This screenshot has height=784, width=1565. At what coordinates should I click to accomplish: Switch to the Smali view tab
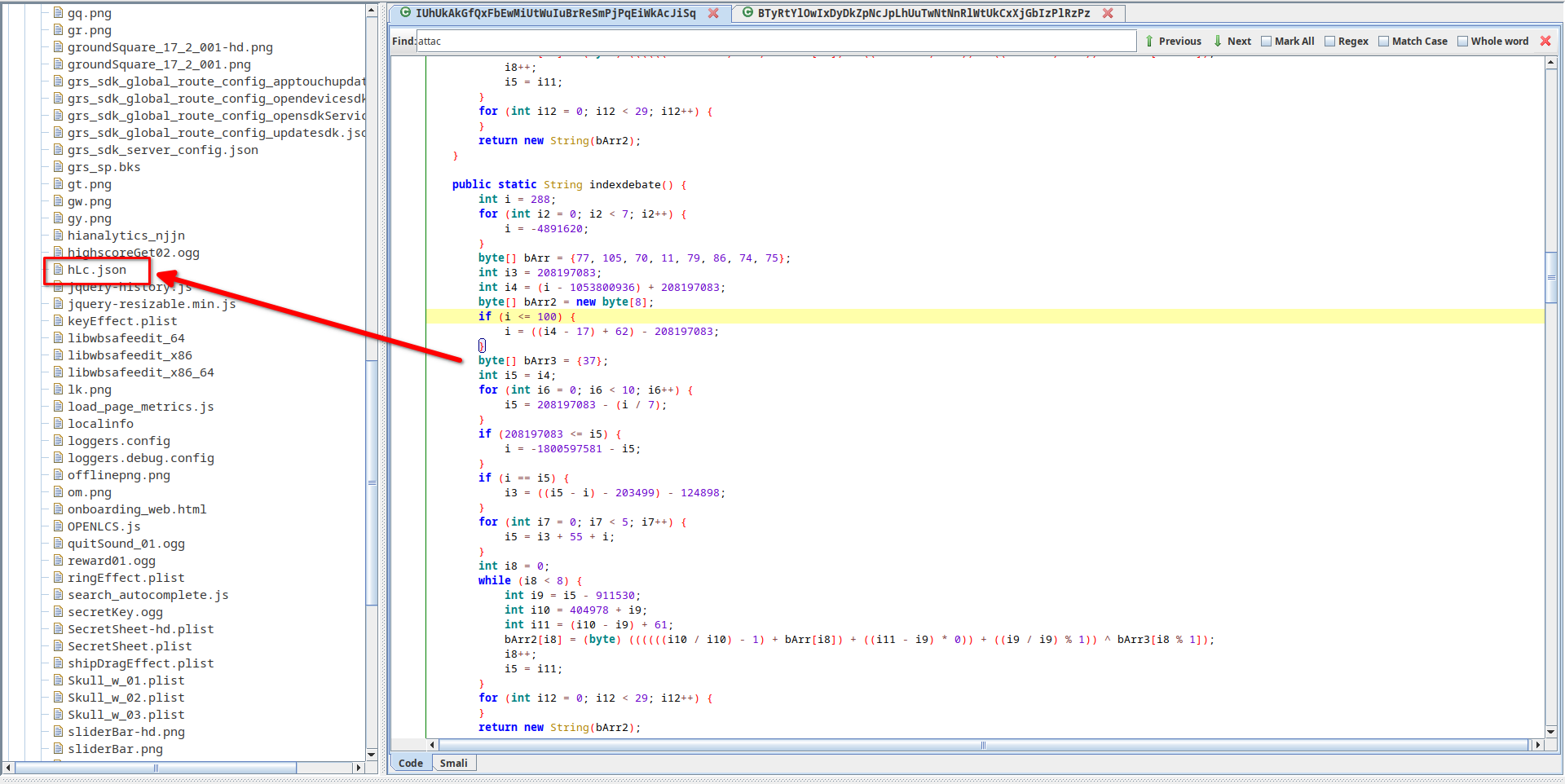click(x=453, y=763)
